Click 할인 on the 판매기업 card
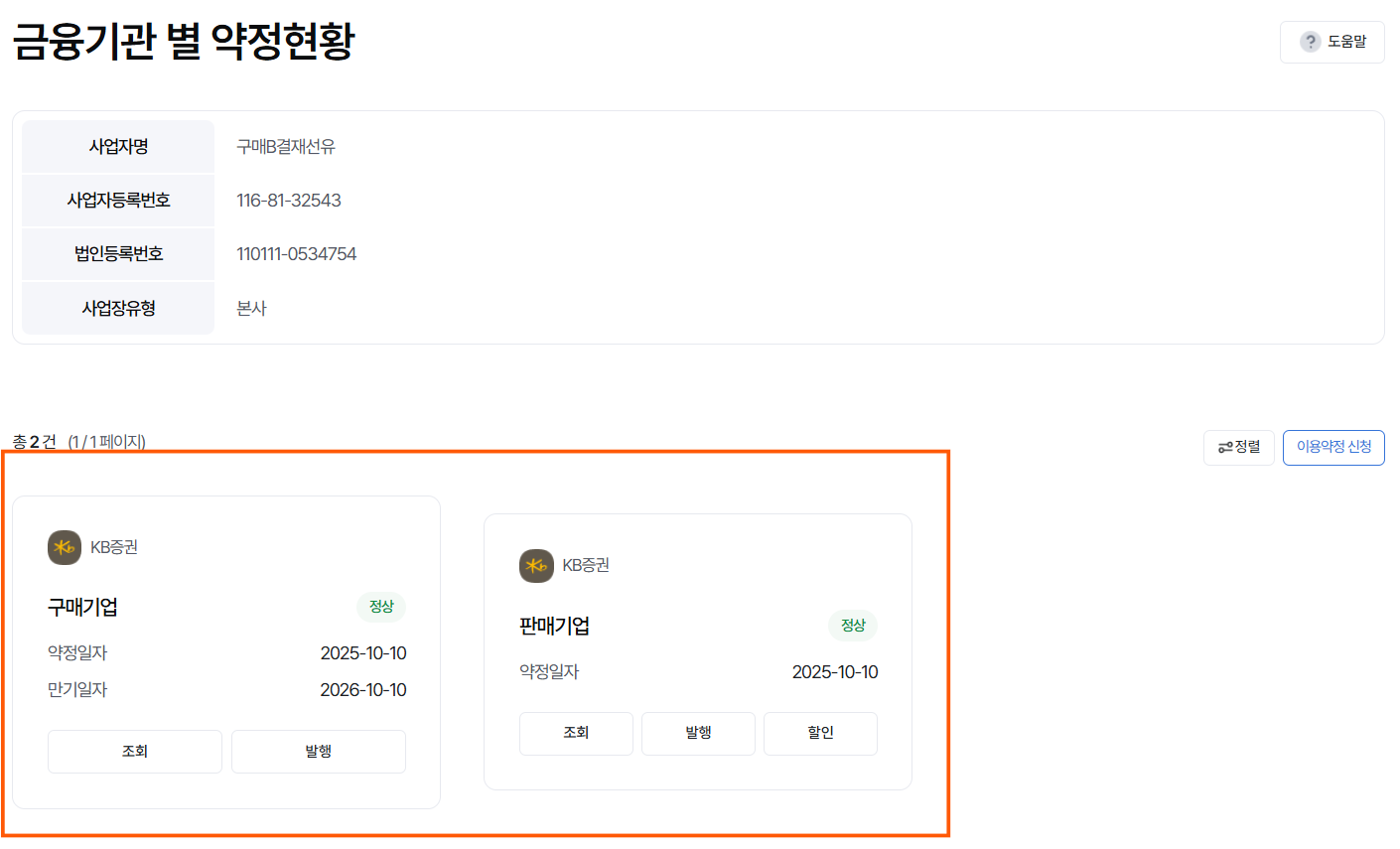The height and width of the screenshot is (849, 1400). pos(820,734)
